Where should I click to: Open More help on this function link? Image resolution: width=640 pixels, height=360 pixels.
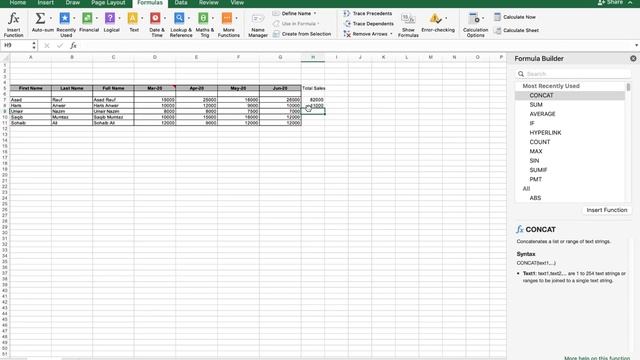(x=597, y=358)
